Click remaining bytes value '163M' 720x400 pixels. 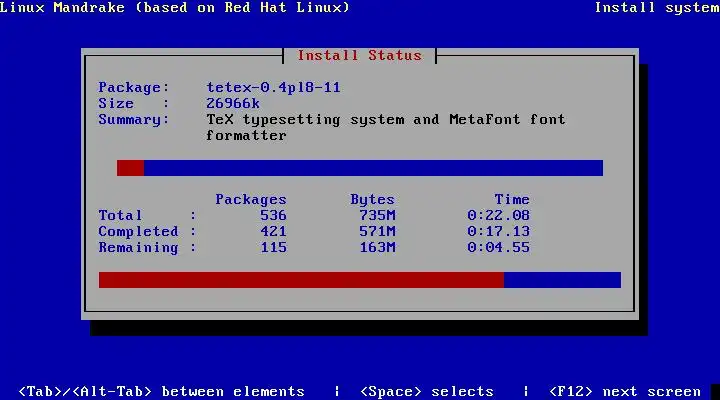(x=377, y=248)
